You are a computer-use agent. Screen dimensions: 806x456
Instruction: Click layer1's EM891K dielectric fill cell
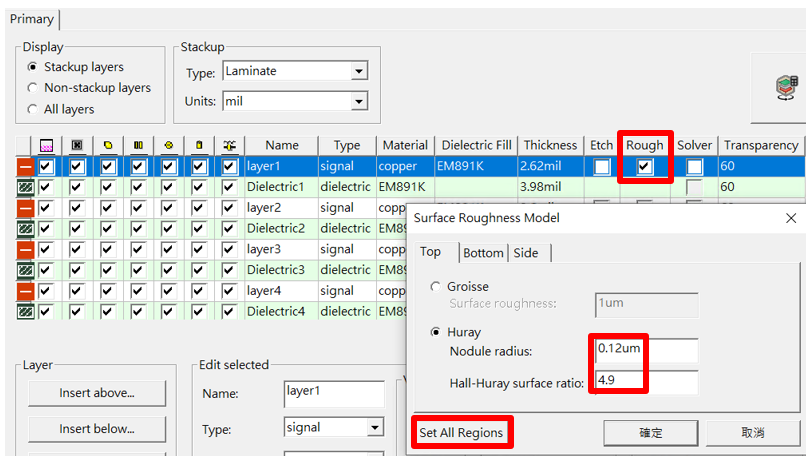tap(477, 167)
